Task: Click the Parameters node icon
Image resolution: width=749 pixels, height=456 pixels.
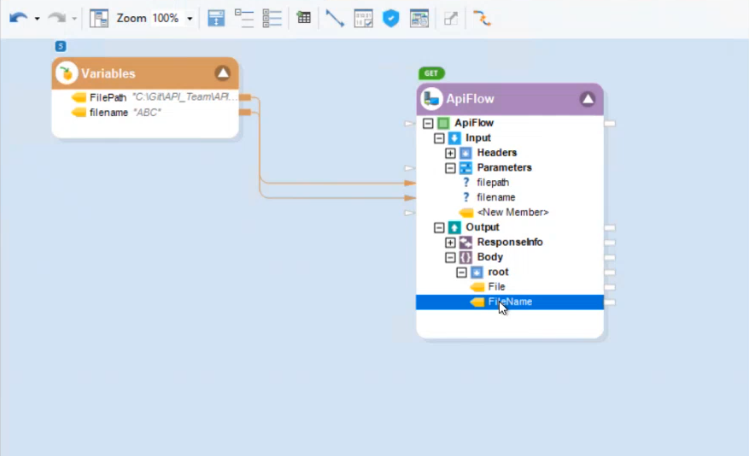Action: tap(465, 168)
